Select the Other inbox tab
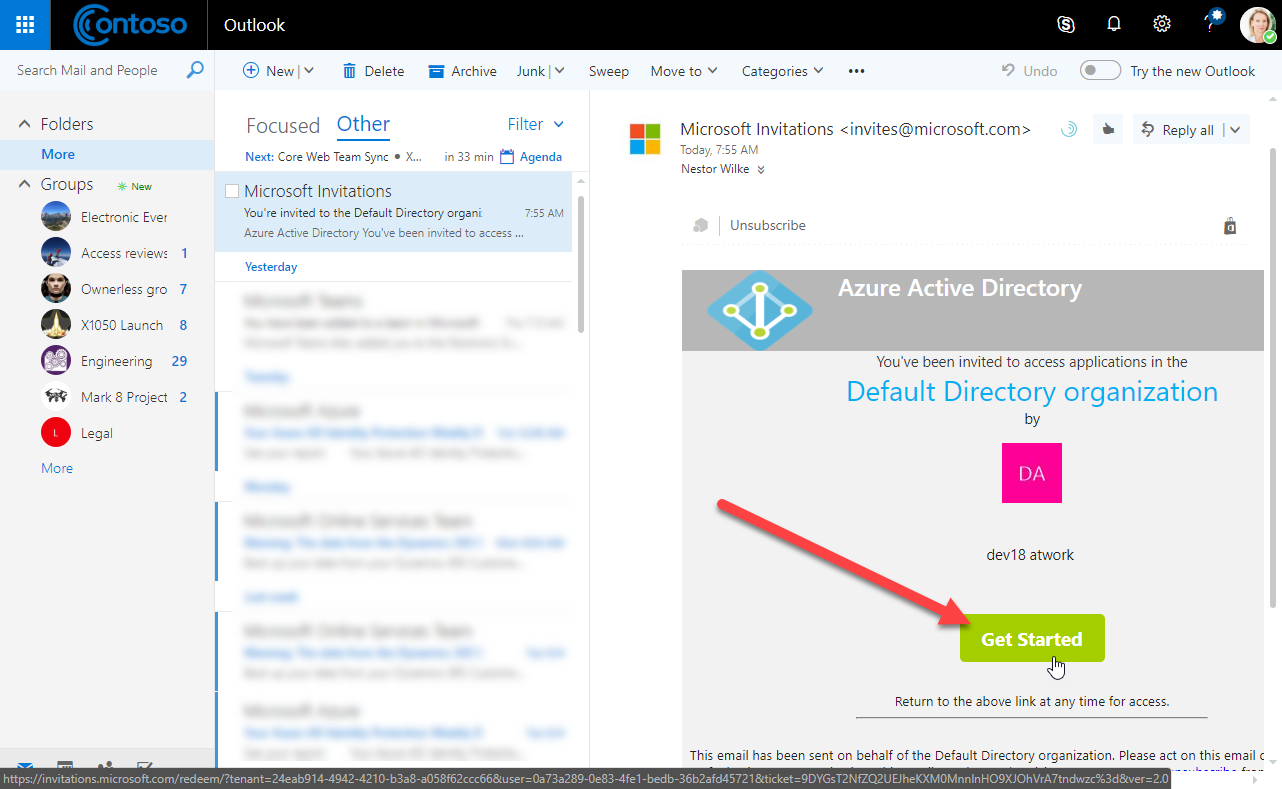This screenshot has width=1282, height=789. (x=363, y=124)
